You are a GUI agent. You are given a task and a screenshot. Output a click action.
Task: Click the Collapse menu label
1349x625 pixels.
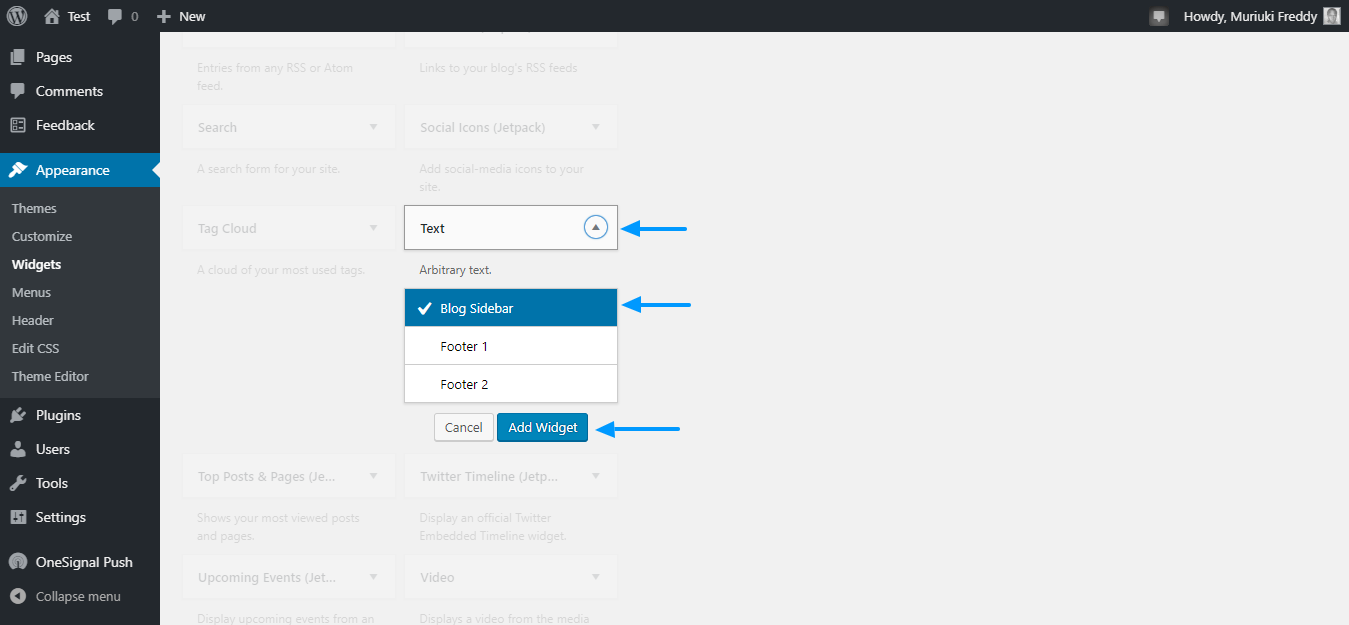coord(78,596)
